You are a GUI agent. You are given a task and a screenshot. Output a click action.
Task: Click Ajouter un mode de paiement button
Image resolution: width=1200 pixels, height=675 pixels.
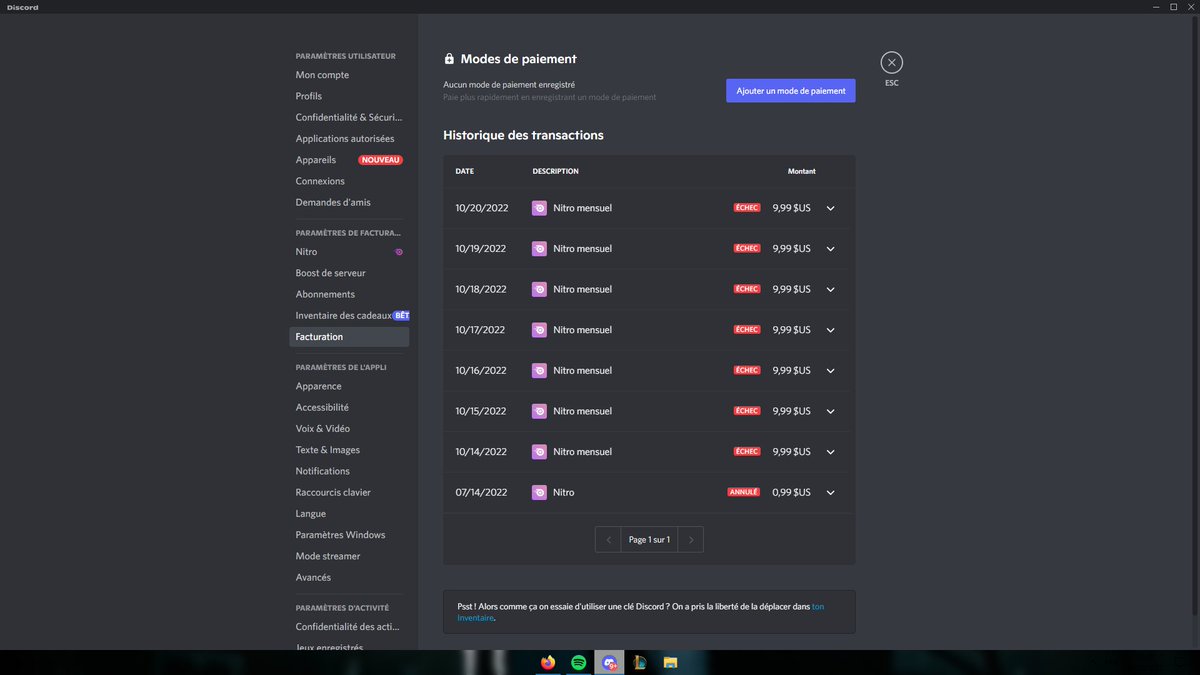(791, 91)
